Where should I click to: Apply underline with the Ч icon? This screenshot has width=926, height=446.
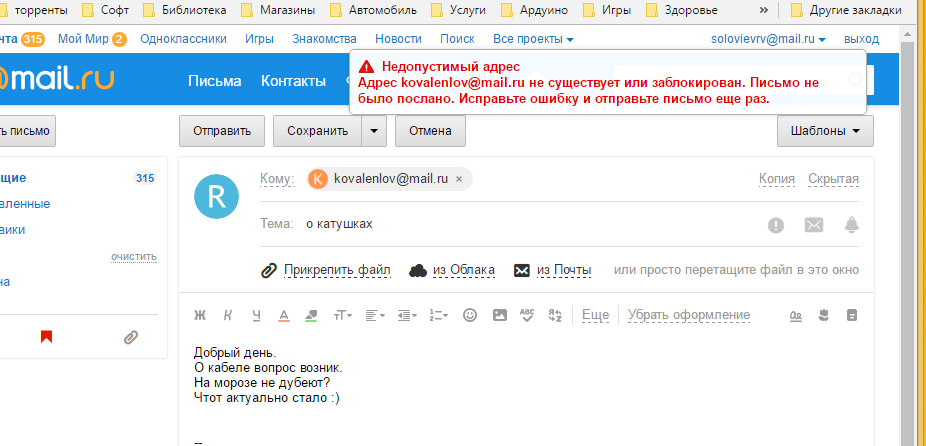coord(256,315)
